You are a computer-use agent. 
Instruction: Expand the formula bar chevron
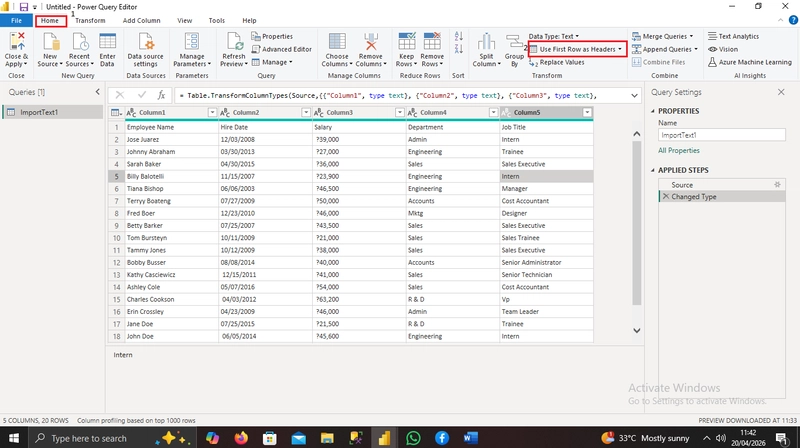pyautogui.click(x=634, y=95)
